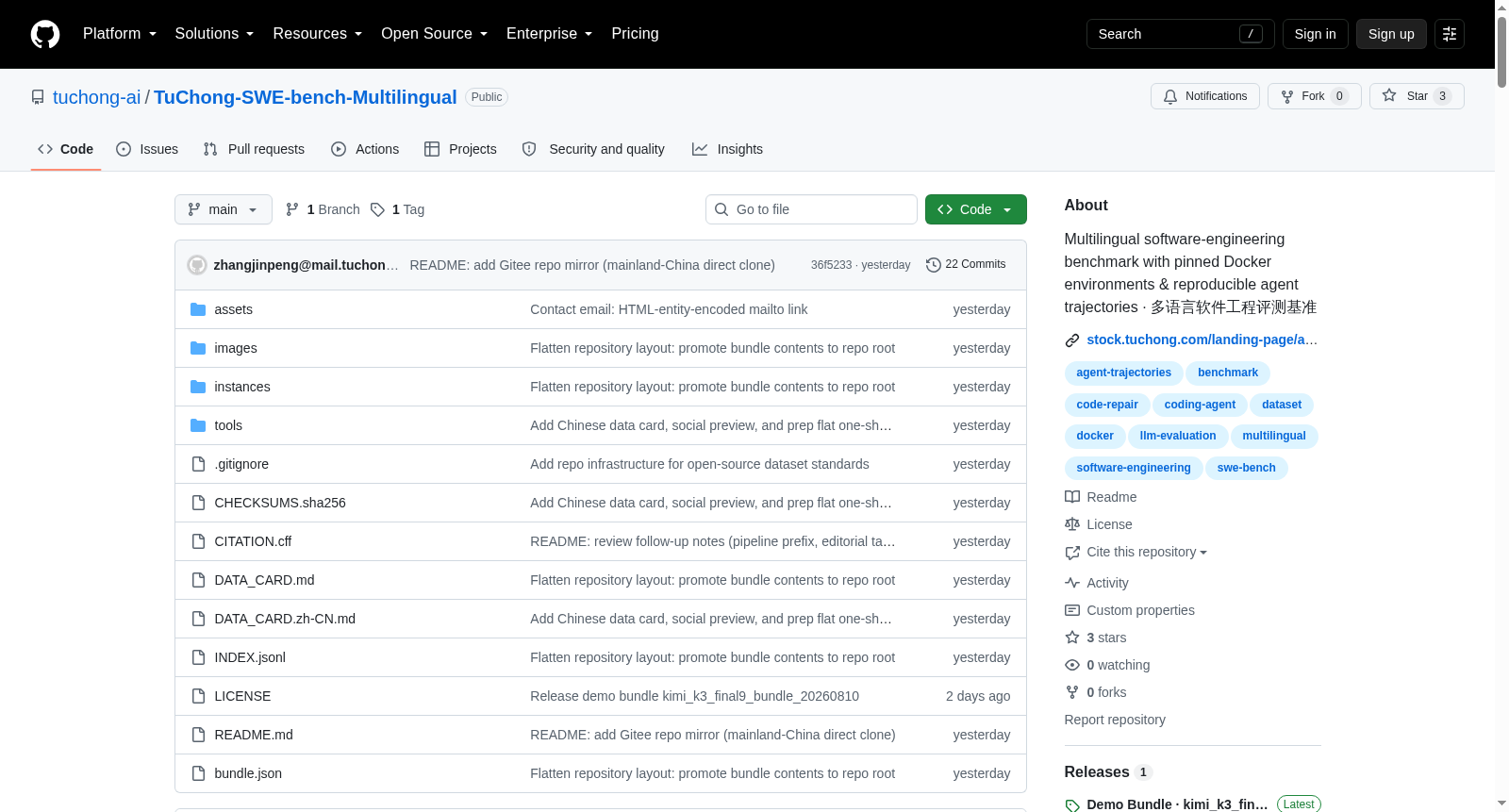This screenshot has width=1509, height=812.
Task: Open bundle.json file
Action: [x=248, y=773]
